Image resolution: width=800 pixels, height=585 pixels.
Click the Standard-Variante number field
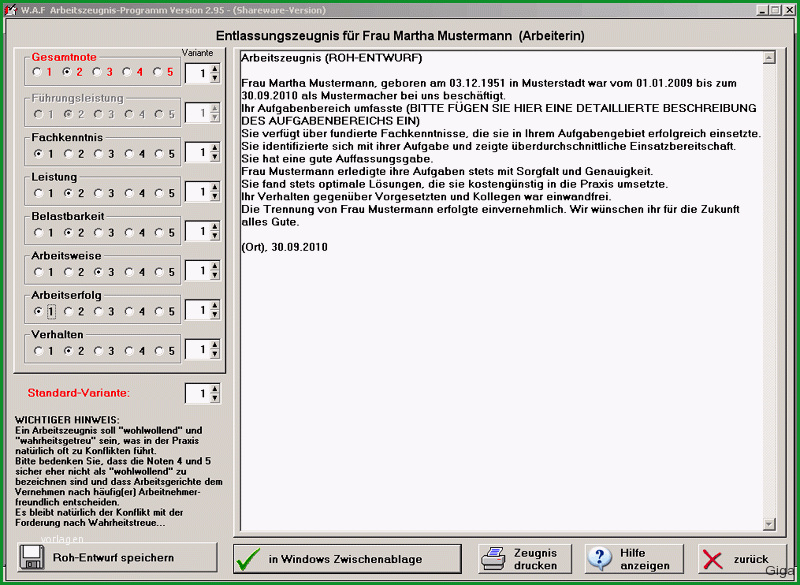[198, 393]
